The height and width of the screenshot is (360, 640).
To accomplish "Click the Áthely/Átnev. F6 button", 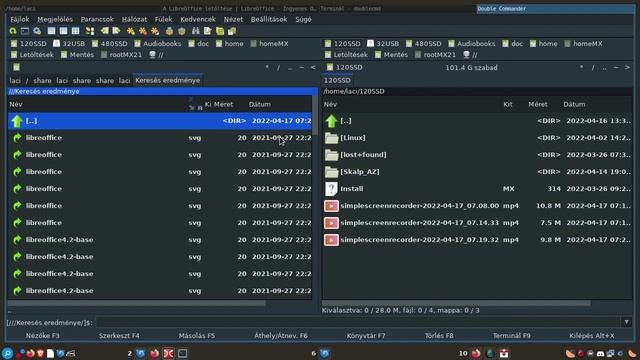I will pyautogui.click(x=281, y=336).
